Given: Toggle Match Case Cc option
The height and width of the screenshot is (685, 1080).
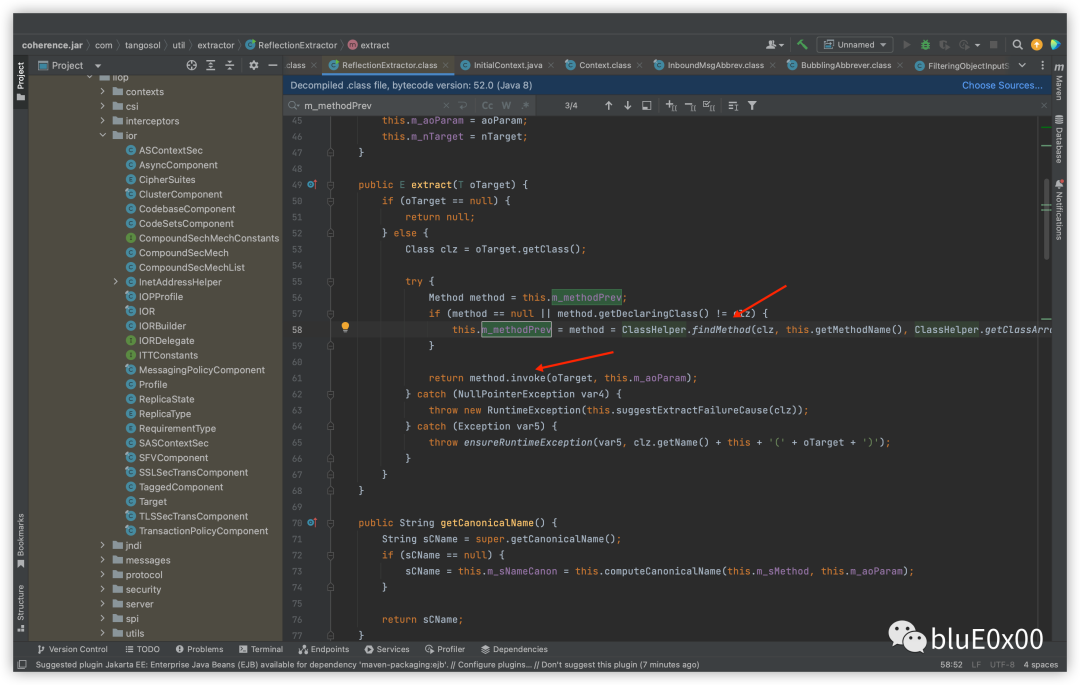Looking at the screenshot, I should [x=487, y=105].
